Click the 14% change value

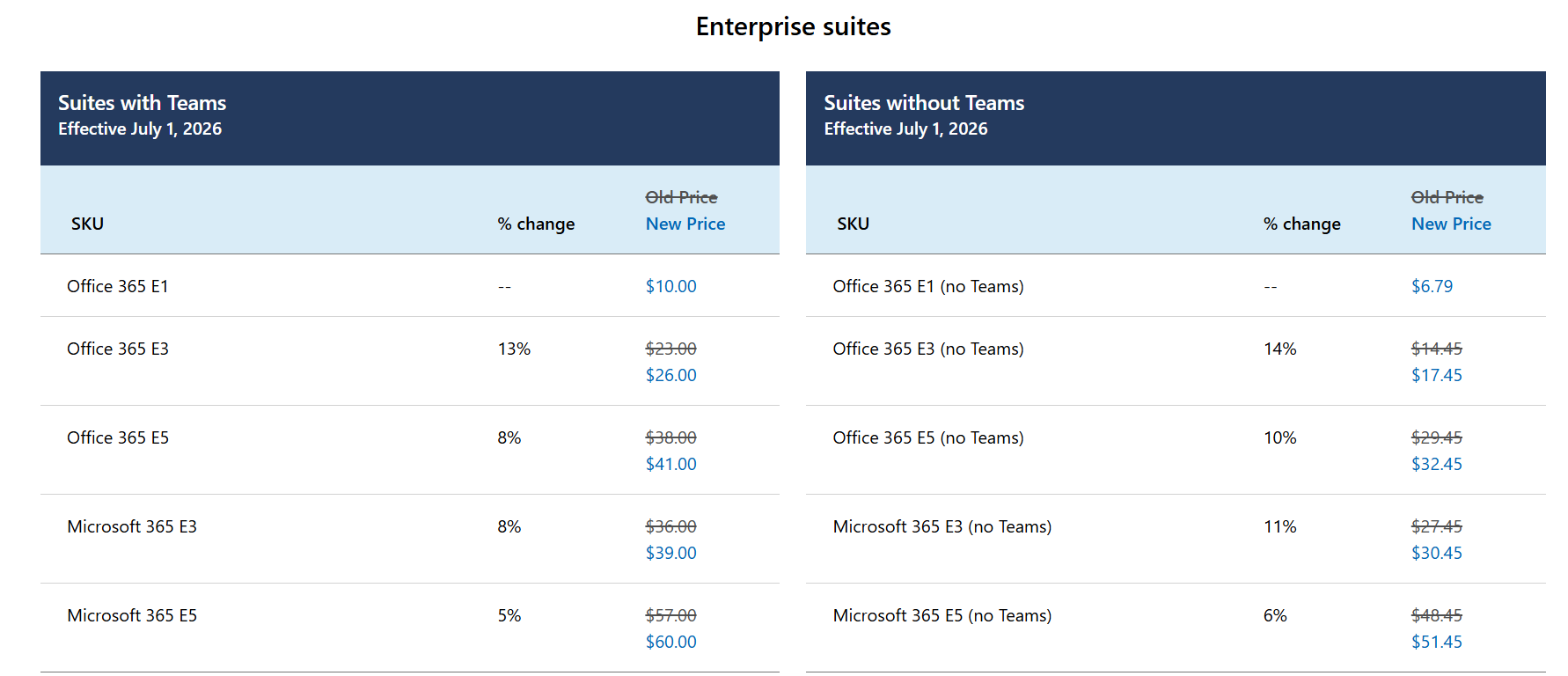coord(1280,349)
